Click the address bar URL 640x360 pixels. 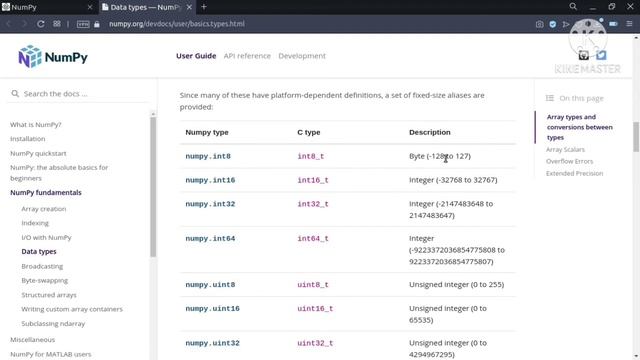pyautogui.click(x=177, y=24)
